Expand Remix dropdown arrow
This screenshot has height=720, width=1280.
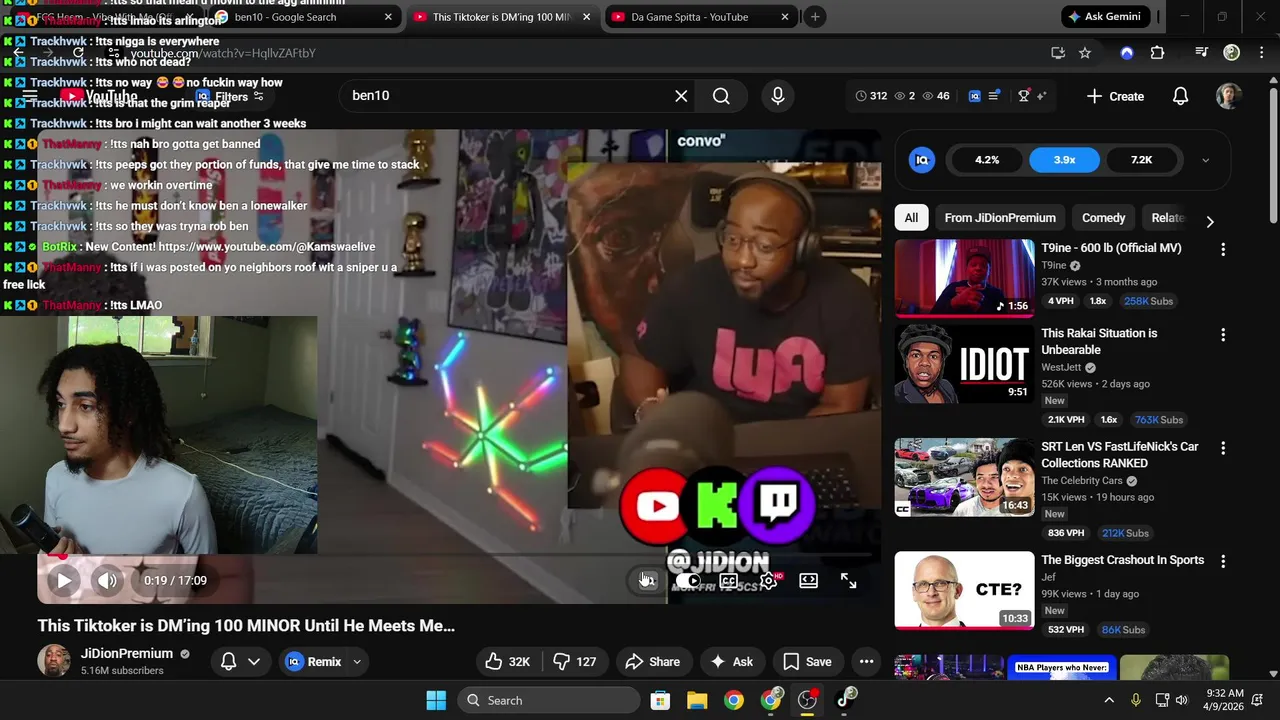[x=357, y=661]
